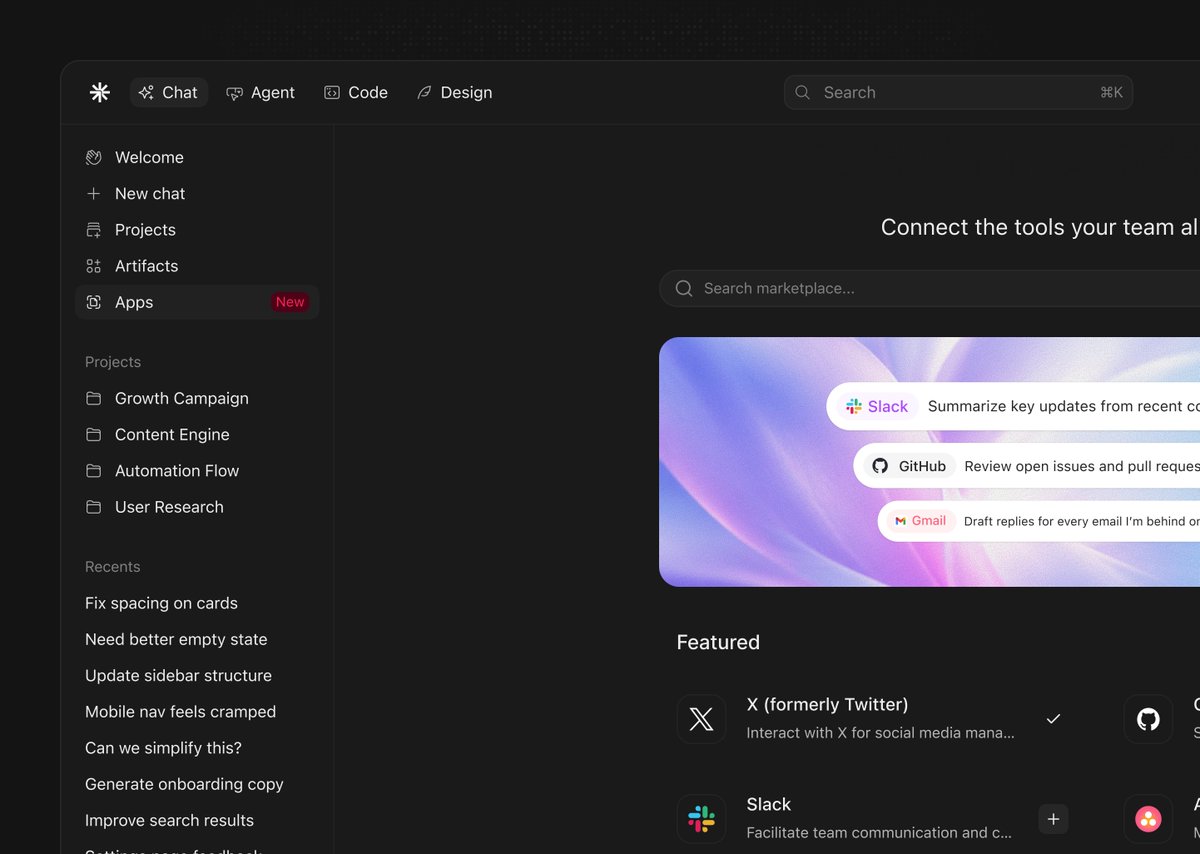Screen dimensions: 1200x854
Task: Click the plus icon beside New chat
Action: [93, 193]
